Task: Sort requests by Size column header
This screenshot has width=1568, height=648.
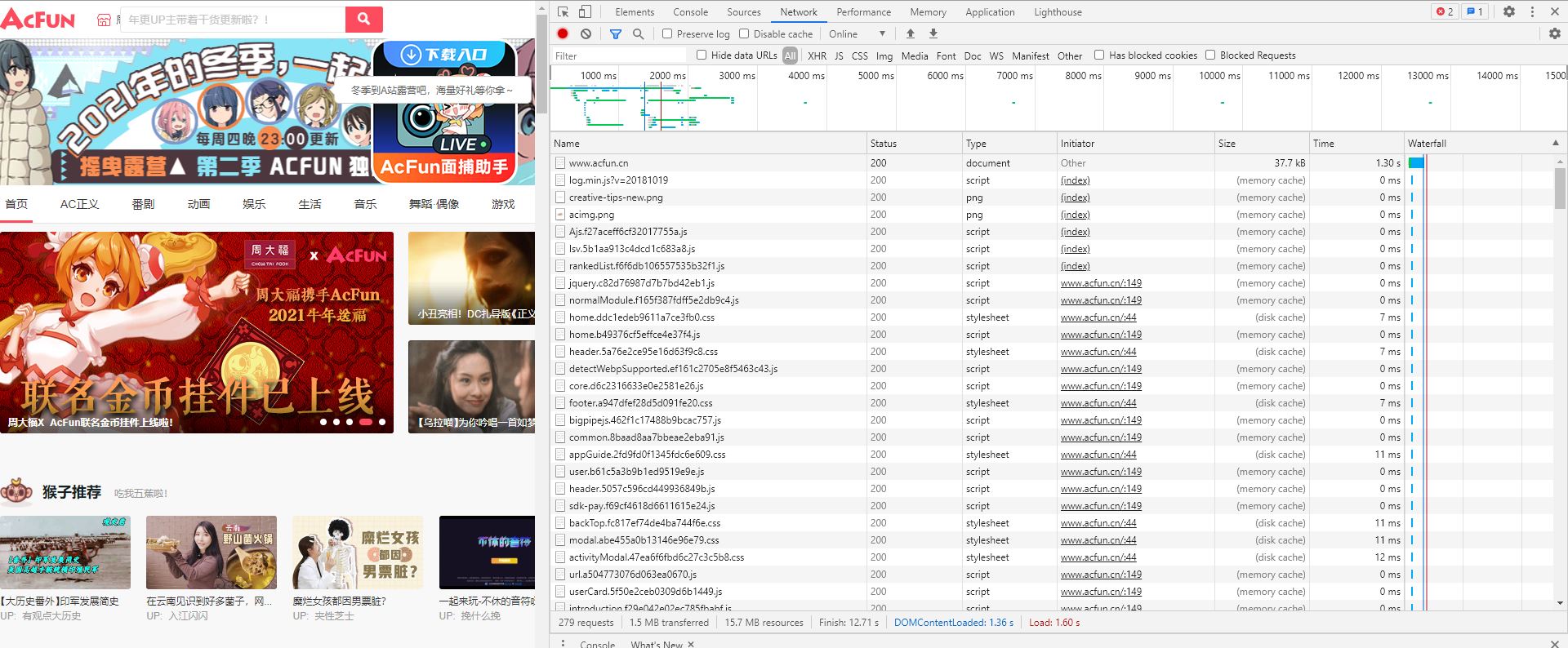Action: coord(1262,143)
